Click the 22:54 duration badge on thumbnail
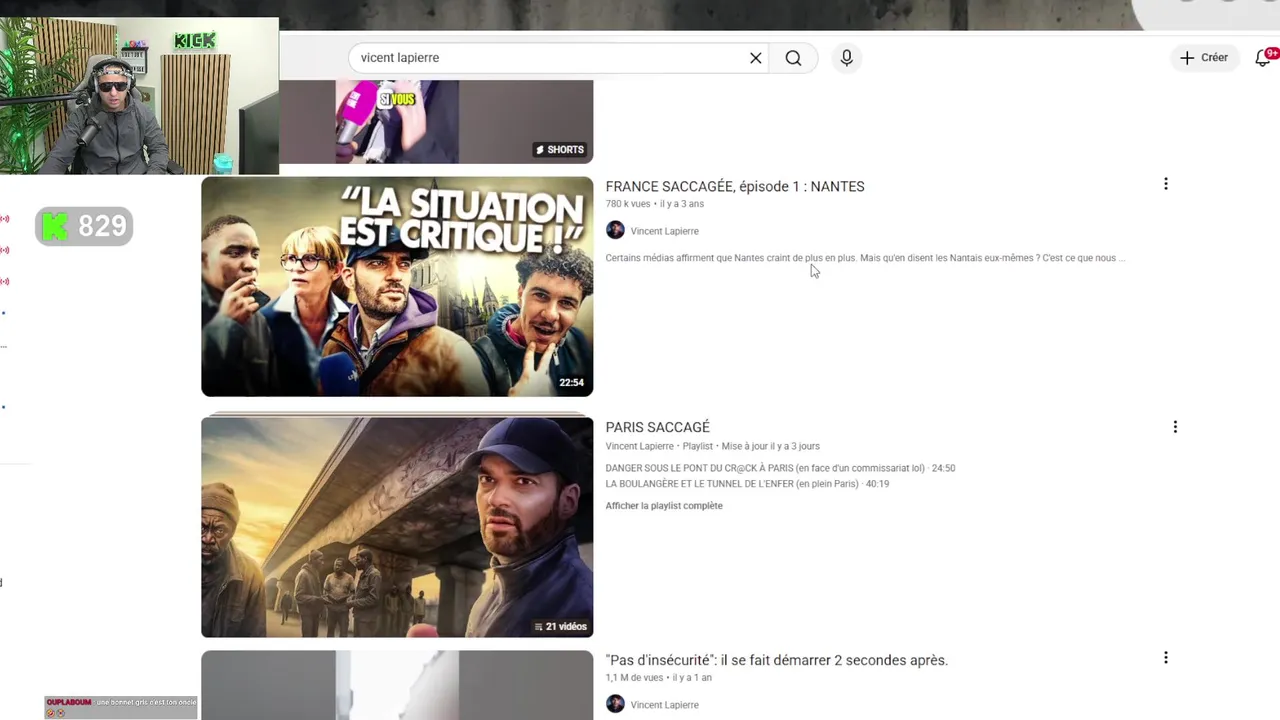This screenshot has height=720, width=1280. [571, 383]
